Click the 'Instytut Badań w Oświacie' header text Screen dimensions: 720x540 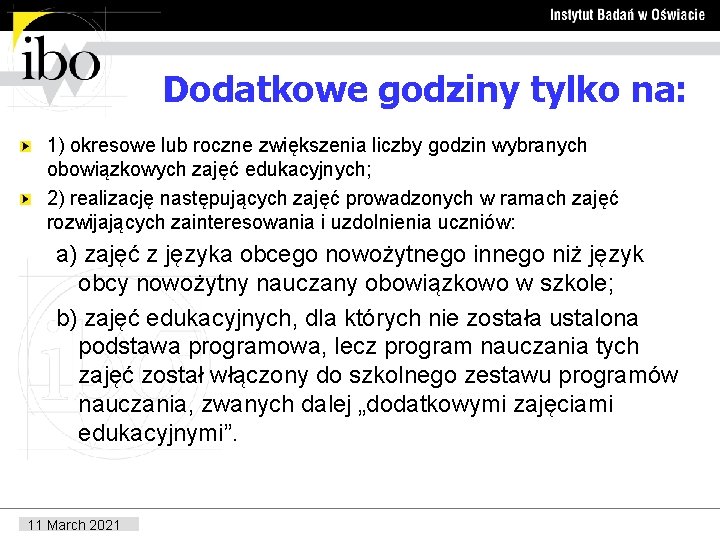(627, 15)
